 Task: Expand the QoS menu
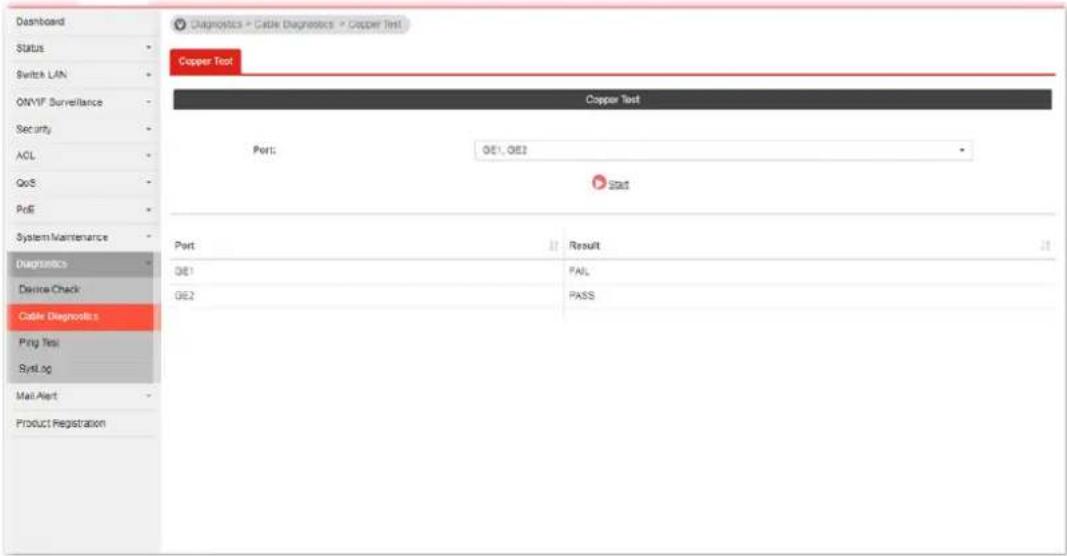pyautogui.click(x=82, y=182)
